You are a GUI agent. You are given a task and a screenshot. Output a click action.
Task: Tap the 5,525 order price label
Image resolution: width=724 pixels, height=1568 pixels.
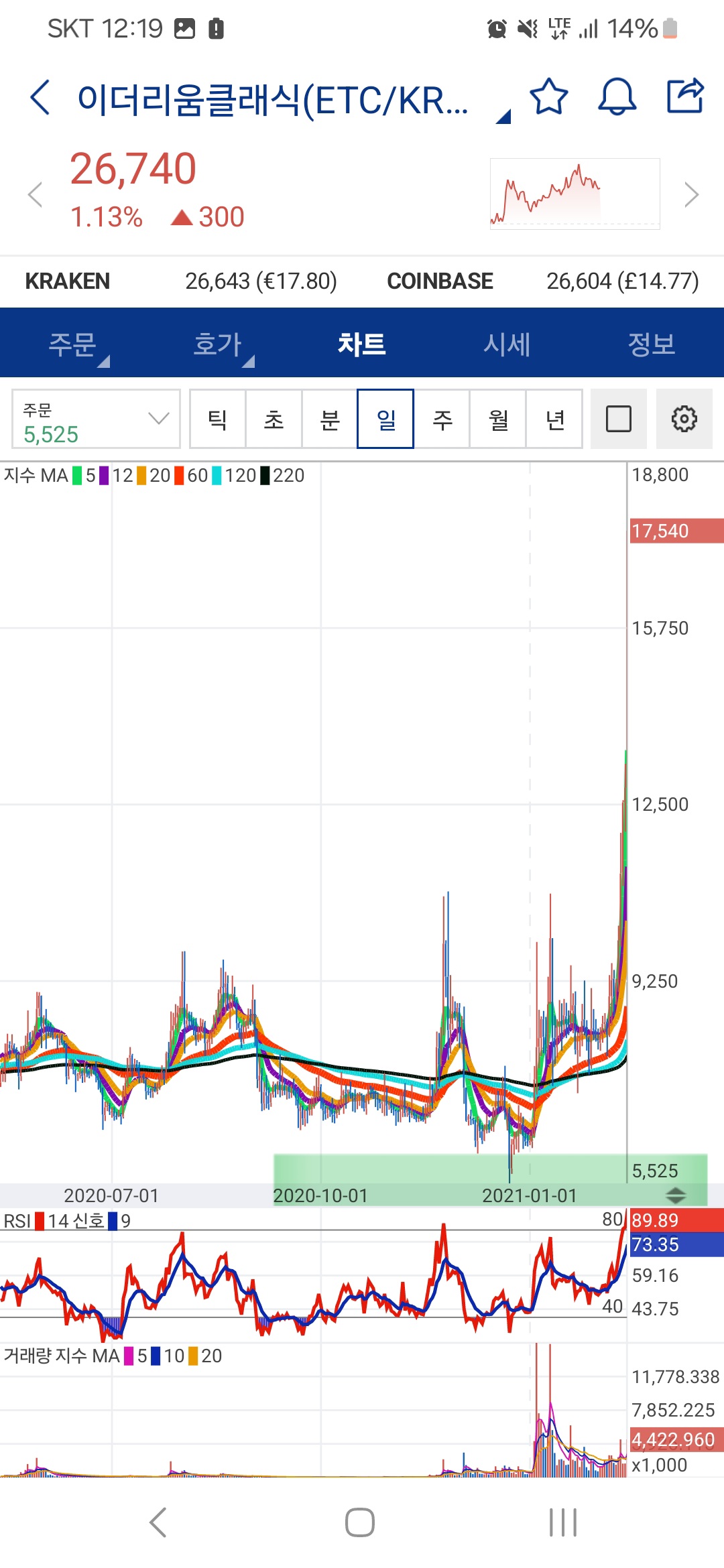pyautogui.click(x=655, y=1171)
